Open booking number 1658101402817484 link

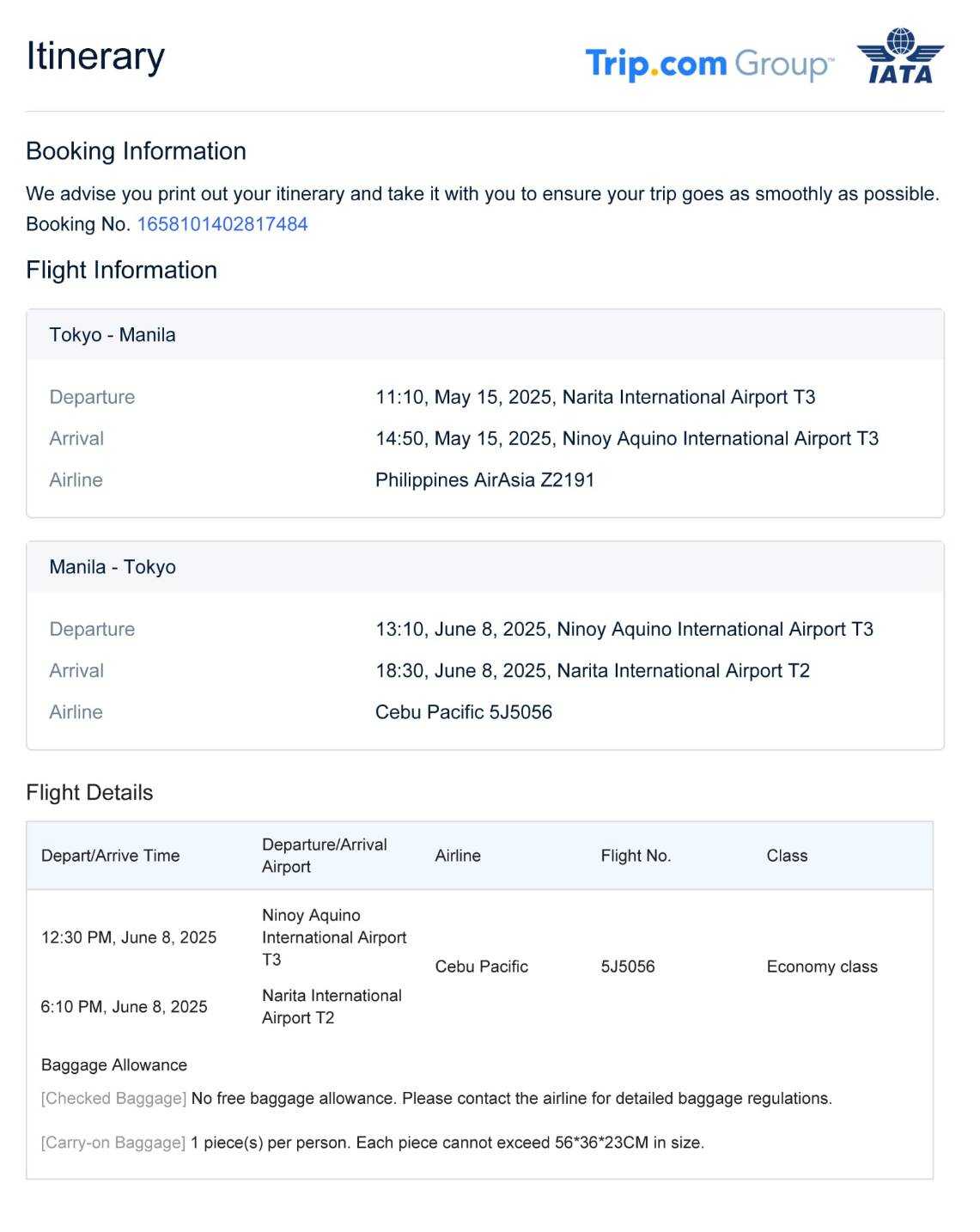coord(222,224)
